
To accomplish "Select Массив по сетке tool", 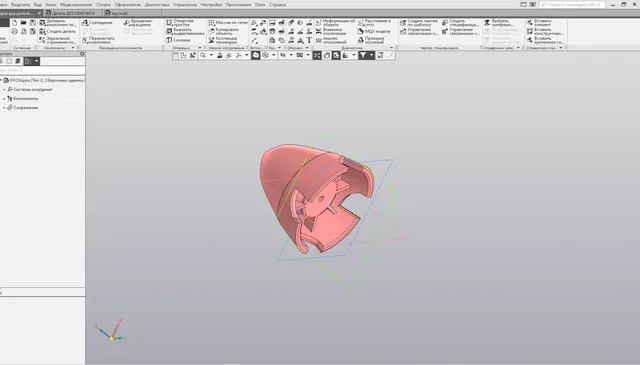I will click(x=228, y=23).
